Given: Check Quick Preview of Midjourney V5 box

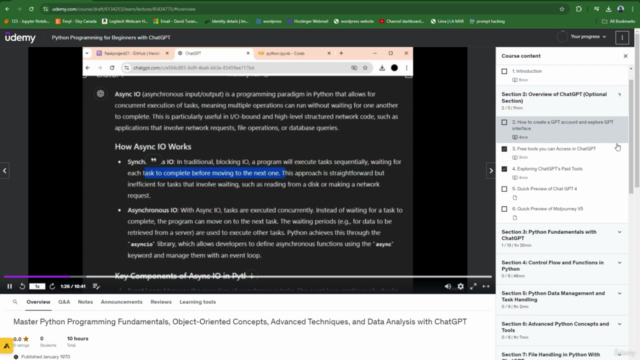Looking at the screenshot, I should [x=504, y=209].
